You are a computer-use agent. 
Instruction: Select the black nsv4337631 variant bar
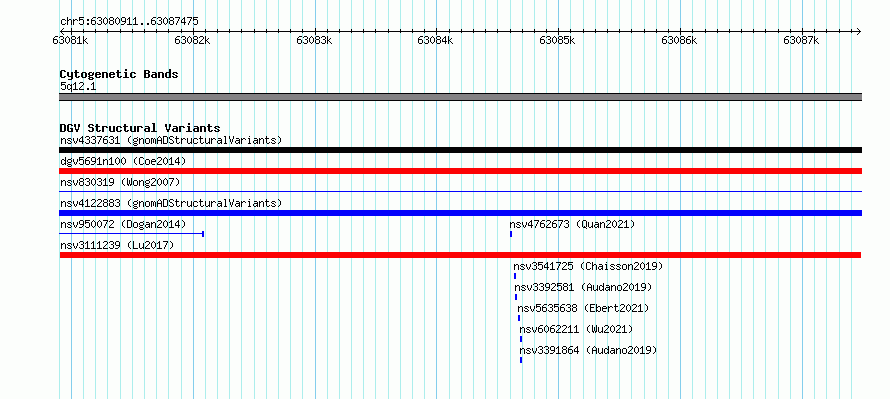(x=460, y=150)
